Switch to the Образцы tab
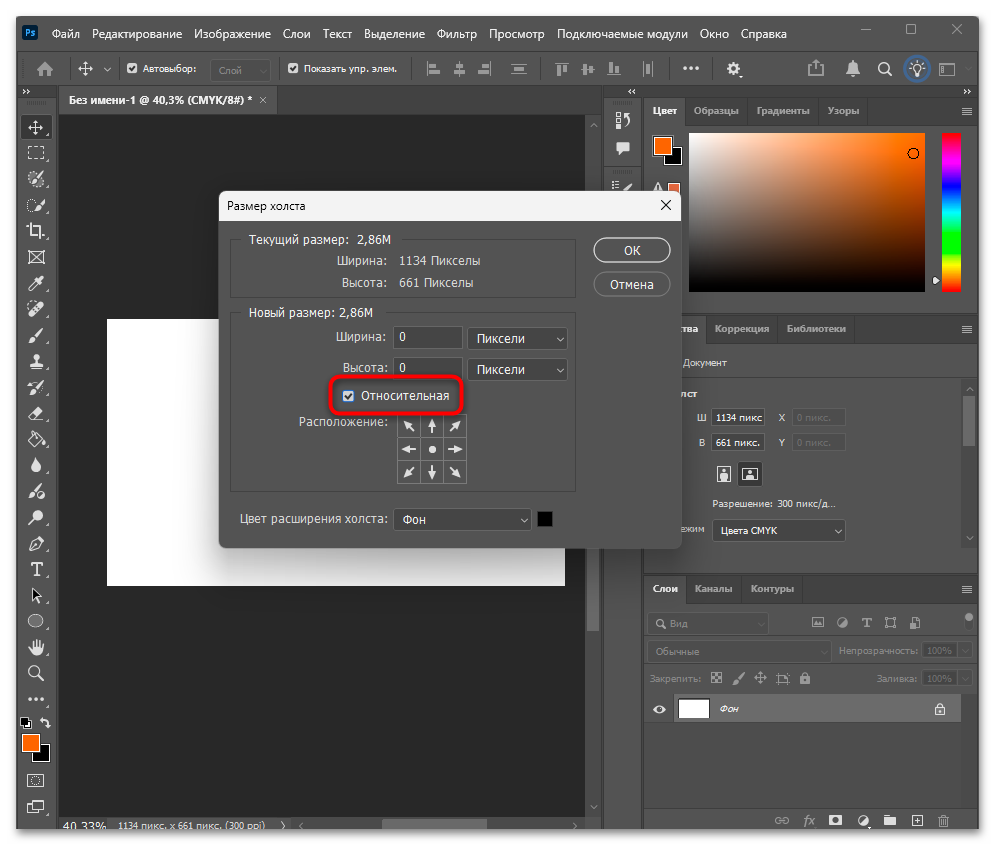The image size is (995, 845). 716,110
